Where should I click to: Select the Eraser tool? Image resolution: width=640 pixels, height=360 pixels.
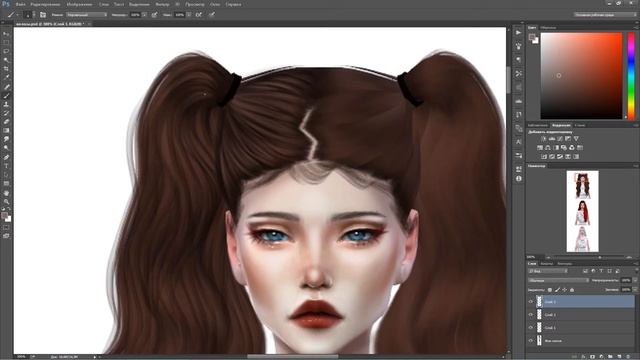coord(6,122)
